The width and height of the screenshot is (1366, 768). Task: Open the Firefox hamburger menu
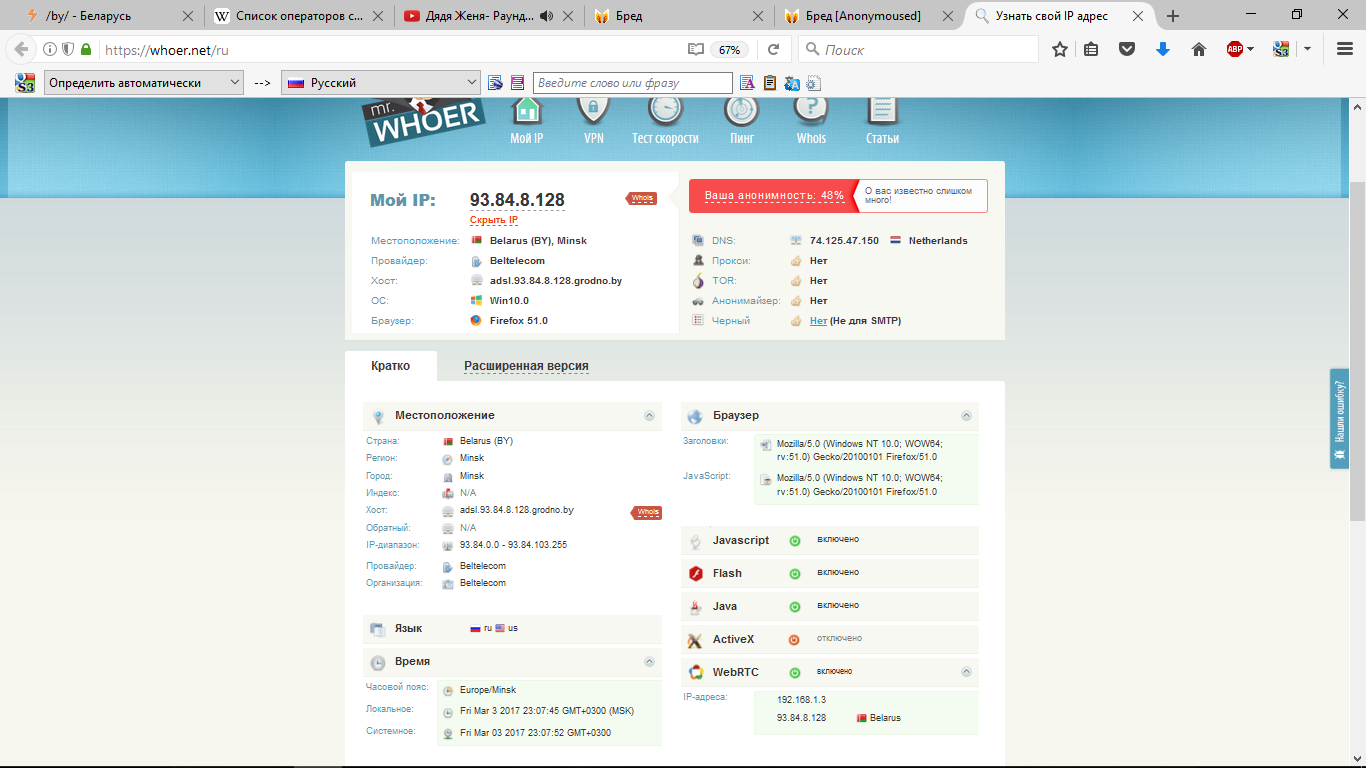[1344, 49]
